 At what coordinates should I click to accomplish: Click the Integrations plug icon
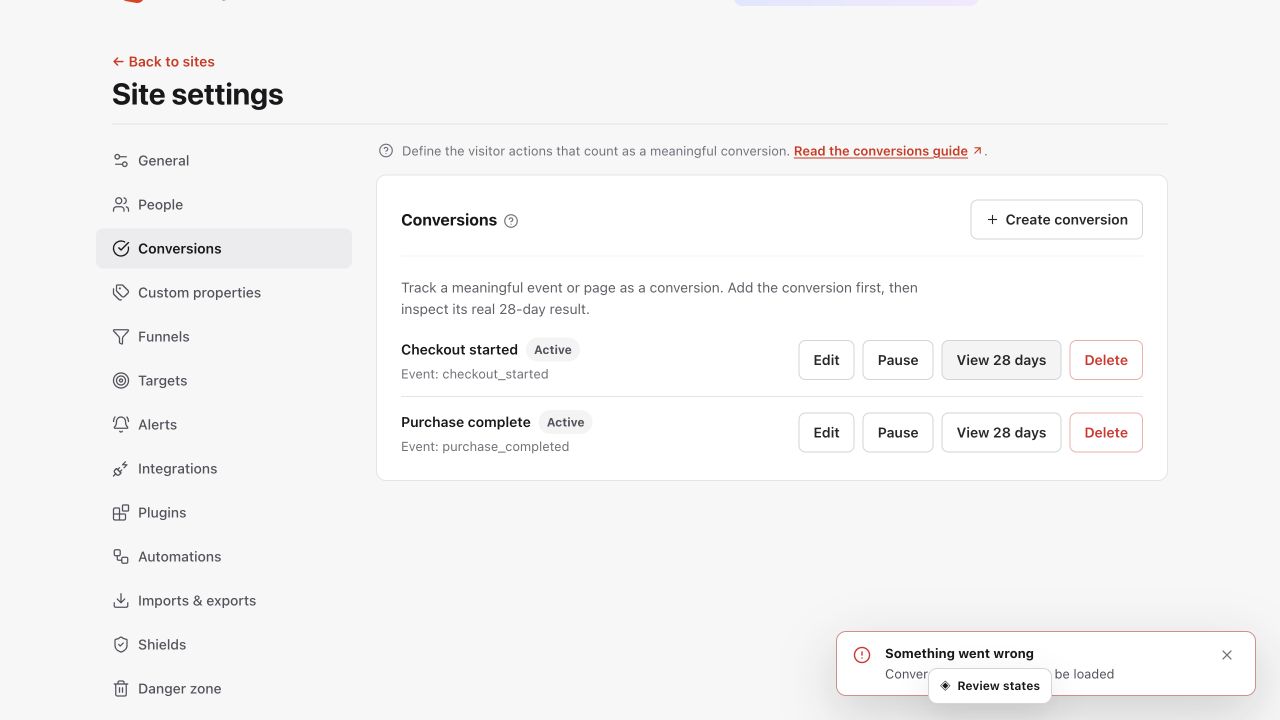(121, 469)
